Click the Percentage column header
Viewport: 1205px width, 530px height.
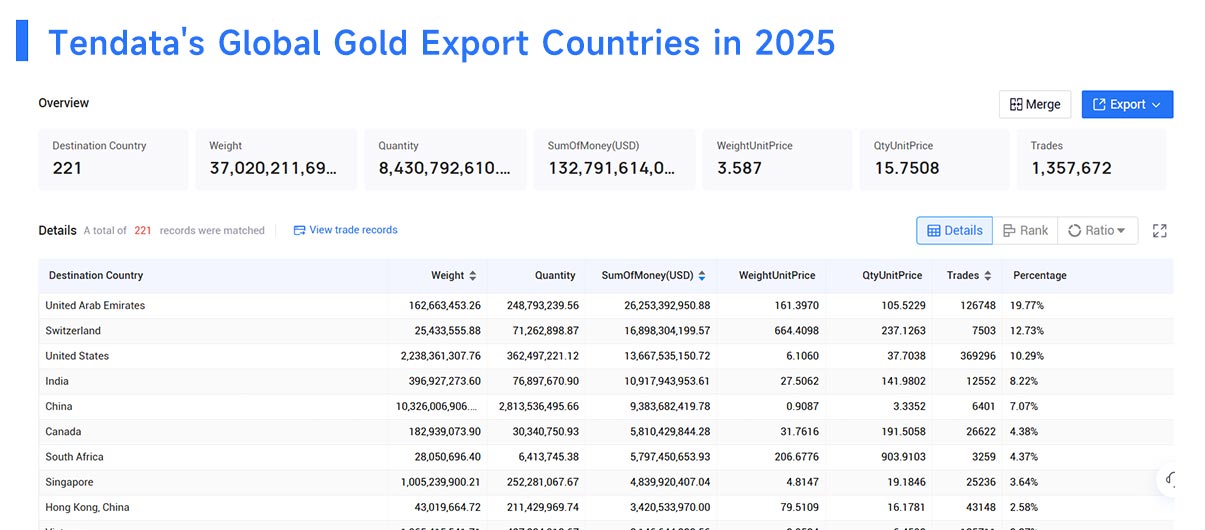click(1040, 275)
